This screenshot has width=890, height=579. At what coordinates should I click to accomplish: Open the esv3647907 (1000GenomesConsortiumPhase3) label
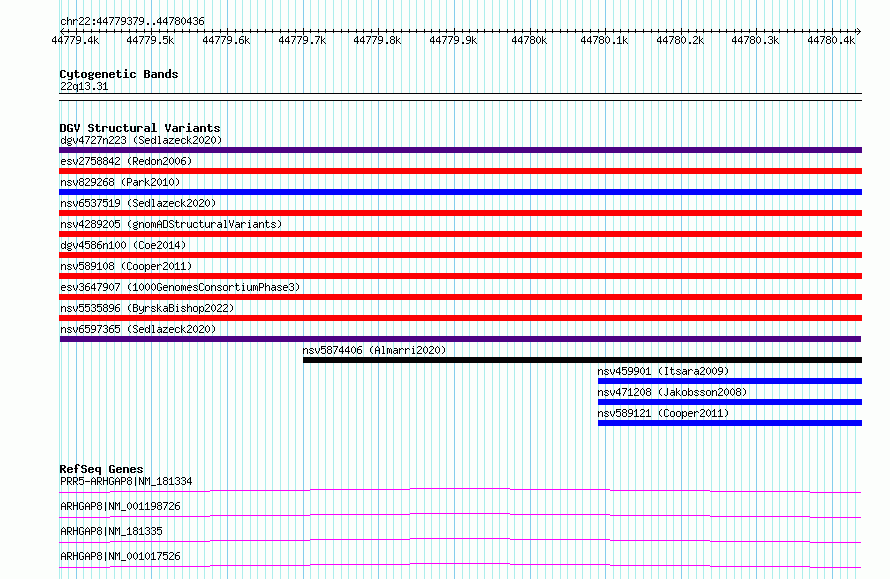[180, 287]
